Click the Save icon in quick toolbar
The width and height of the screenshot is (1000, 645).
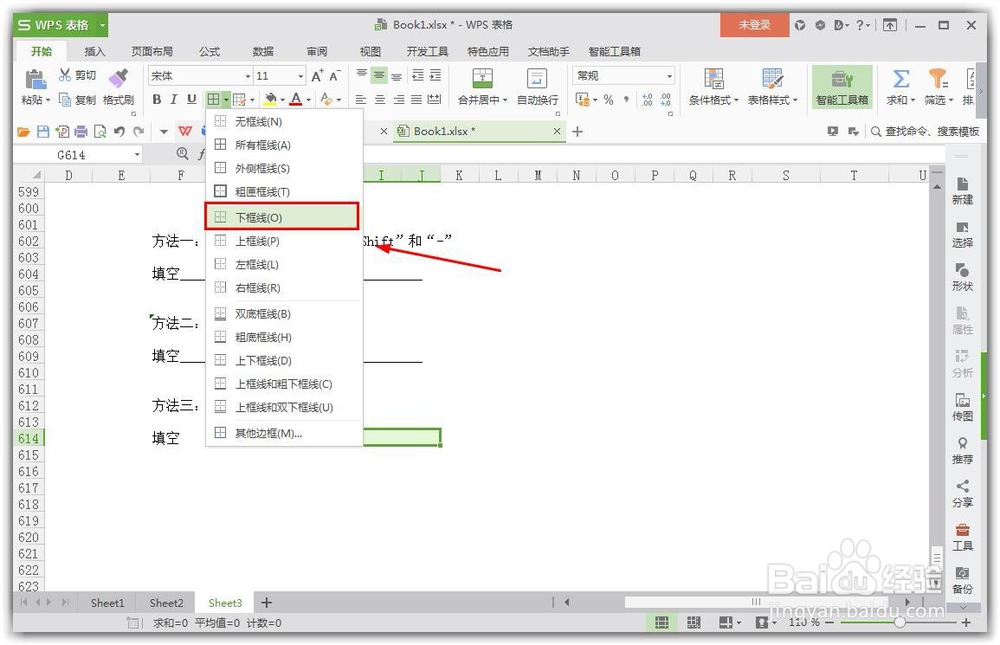(43, 131)
